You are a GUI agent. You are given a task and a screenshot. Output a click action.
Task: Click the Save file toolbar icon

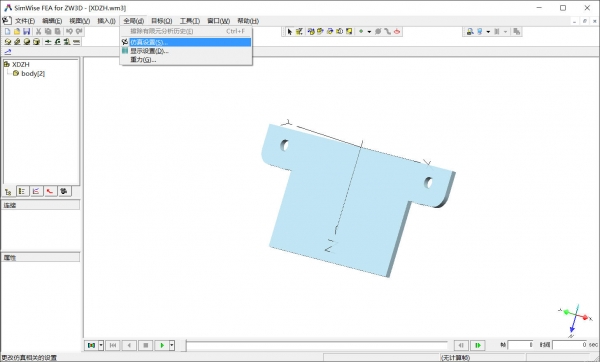(26, 31)
